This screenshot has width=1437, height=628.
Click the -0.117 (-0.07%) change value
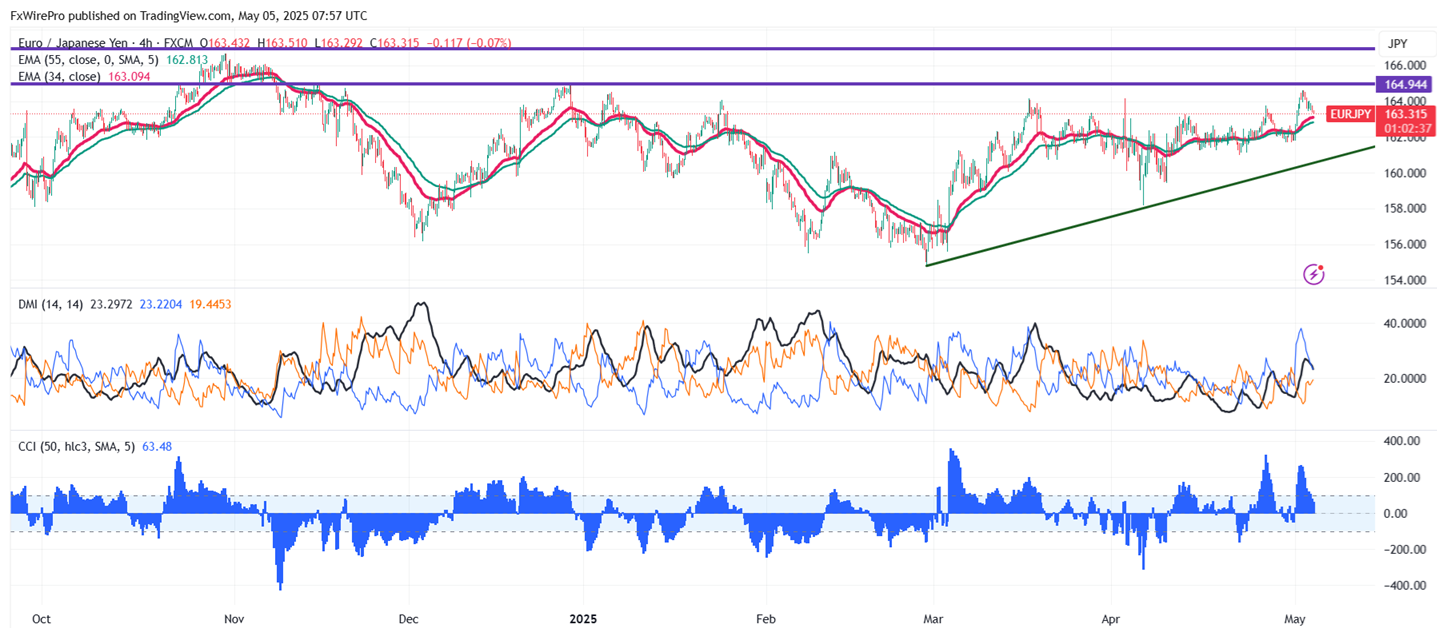pyautogui.click(x=469, y=43)
